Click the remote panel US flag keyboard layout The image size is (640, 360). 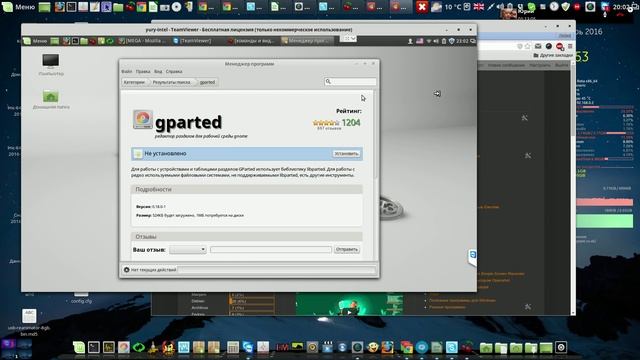click(420, 41)
